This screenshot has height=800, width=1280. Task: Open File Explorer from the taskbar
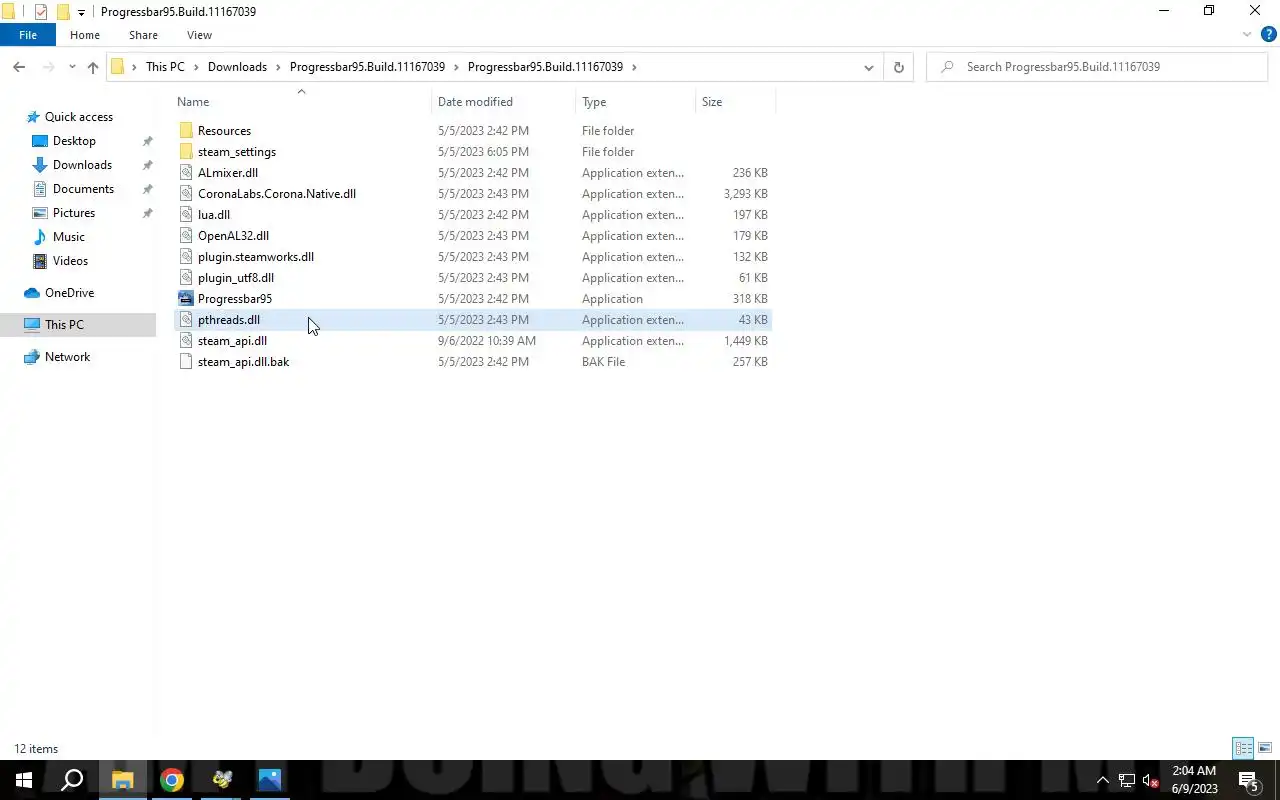tap(122, 780)
